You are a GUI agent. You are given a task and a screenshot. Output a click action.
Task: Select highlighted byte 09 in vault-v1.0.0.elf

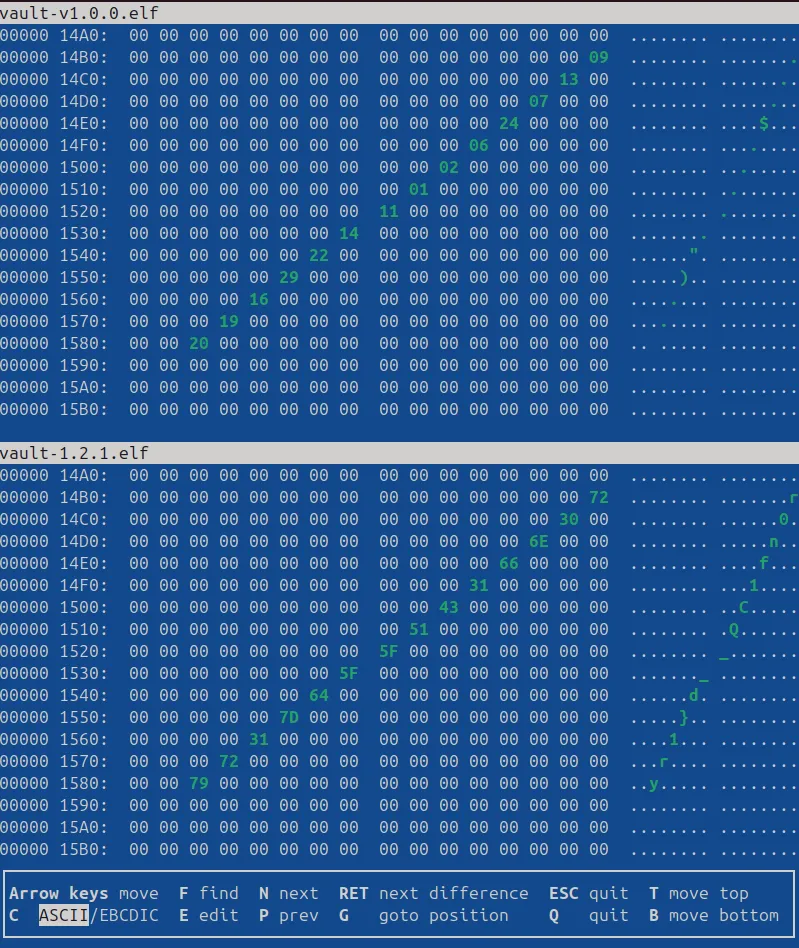pyautogui.click(x=598, y=57)
